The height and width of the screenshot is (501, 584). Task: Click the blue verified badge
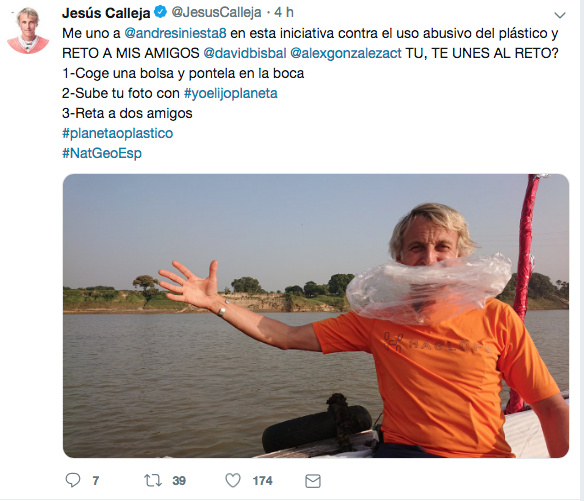pyautogui.click(x=161, y=12)
